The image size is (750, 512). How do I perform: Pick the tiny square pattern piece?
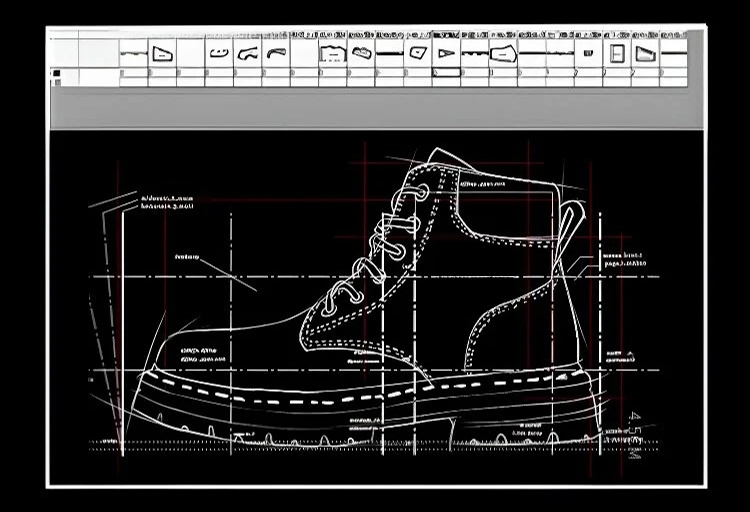click(589, 53)
